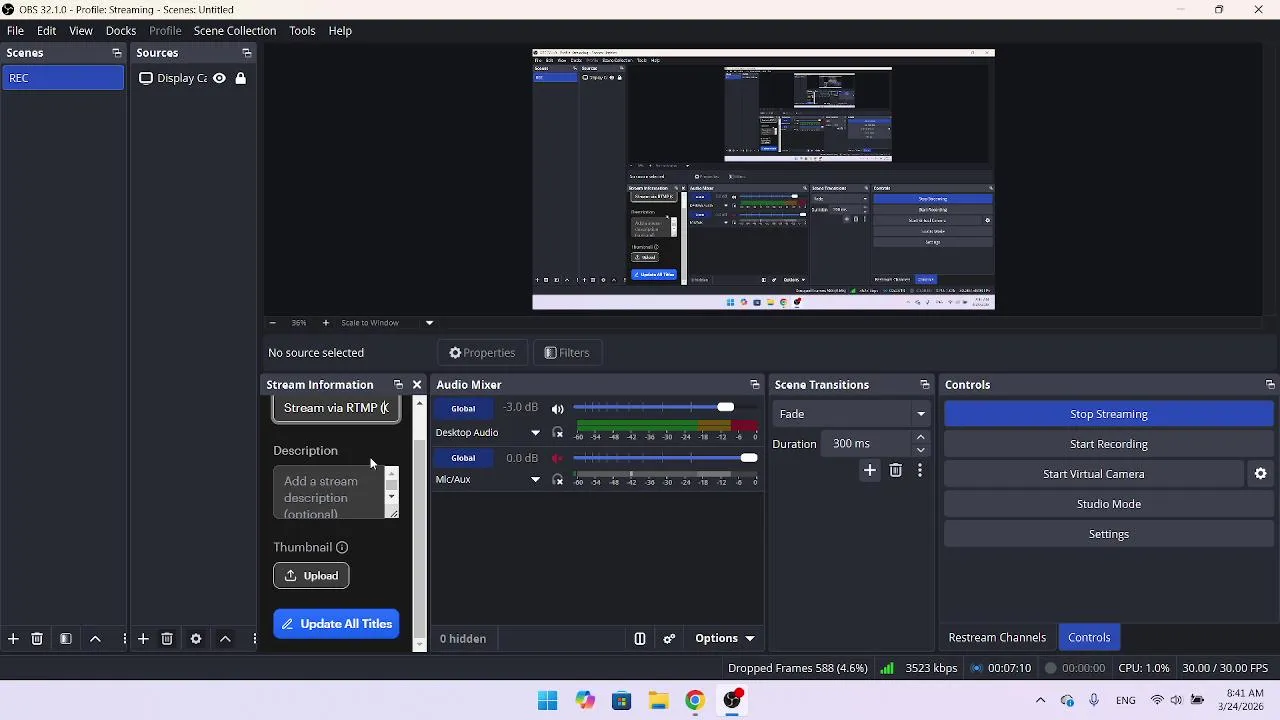Toggle Global button for Desktop Audio
Image resolution: width=1280 pixels, height=720 pixels.
(x=463, y=408)
